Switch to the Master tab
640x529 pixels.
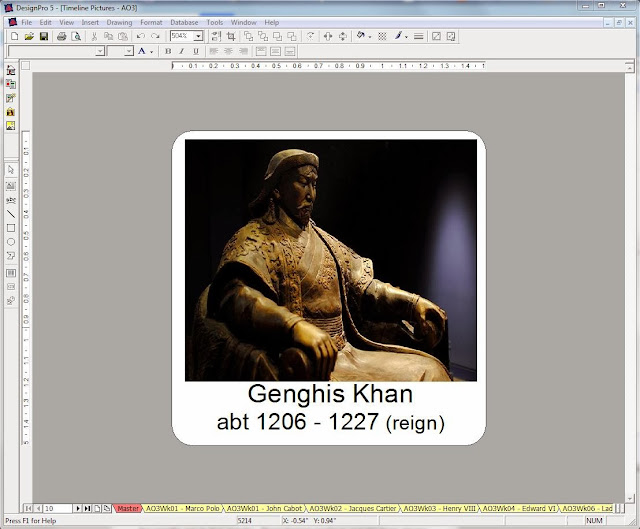coord(128,509)
